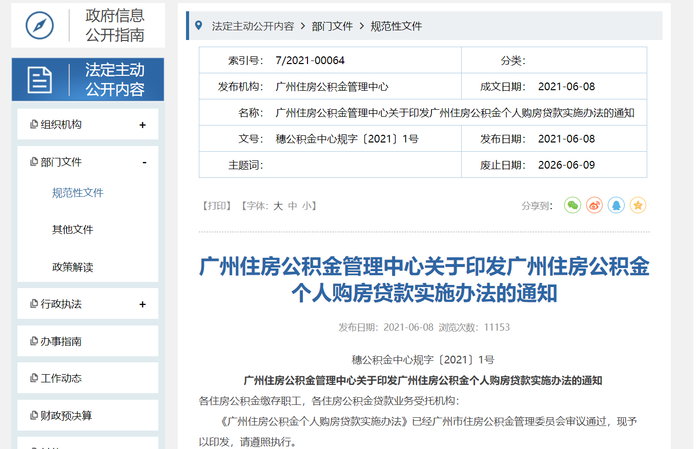Click the expiry date 2026-06-09
This screenshot has height=449, width=700.
pyautogui.click(x=567, y=165)
